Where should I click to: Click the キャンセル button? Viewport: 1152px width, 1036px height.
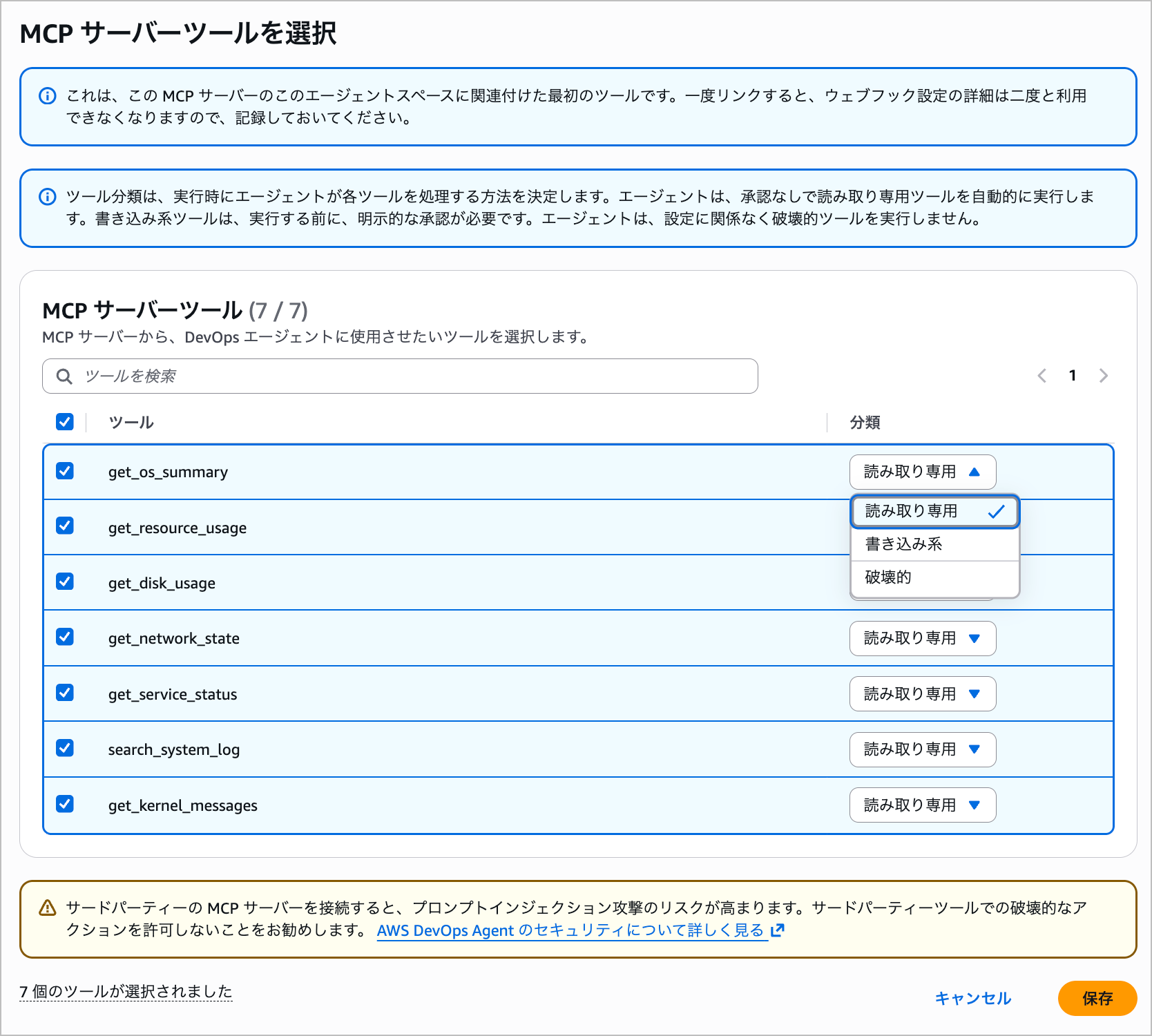pos(972,998)
